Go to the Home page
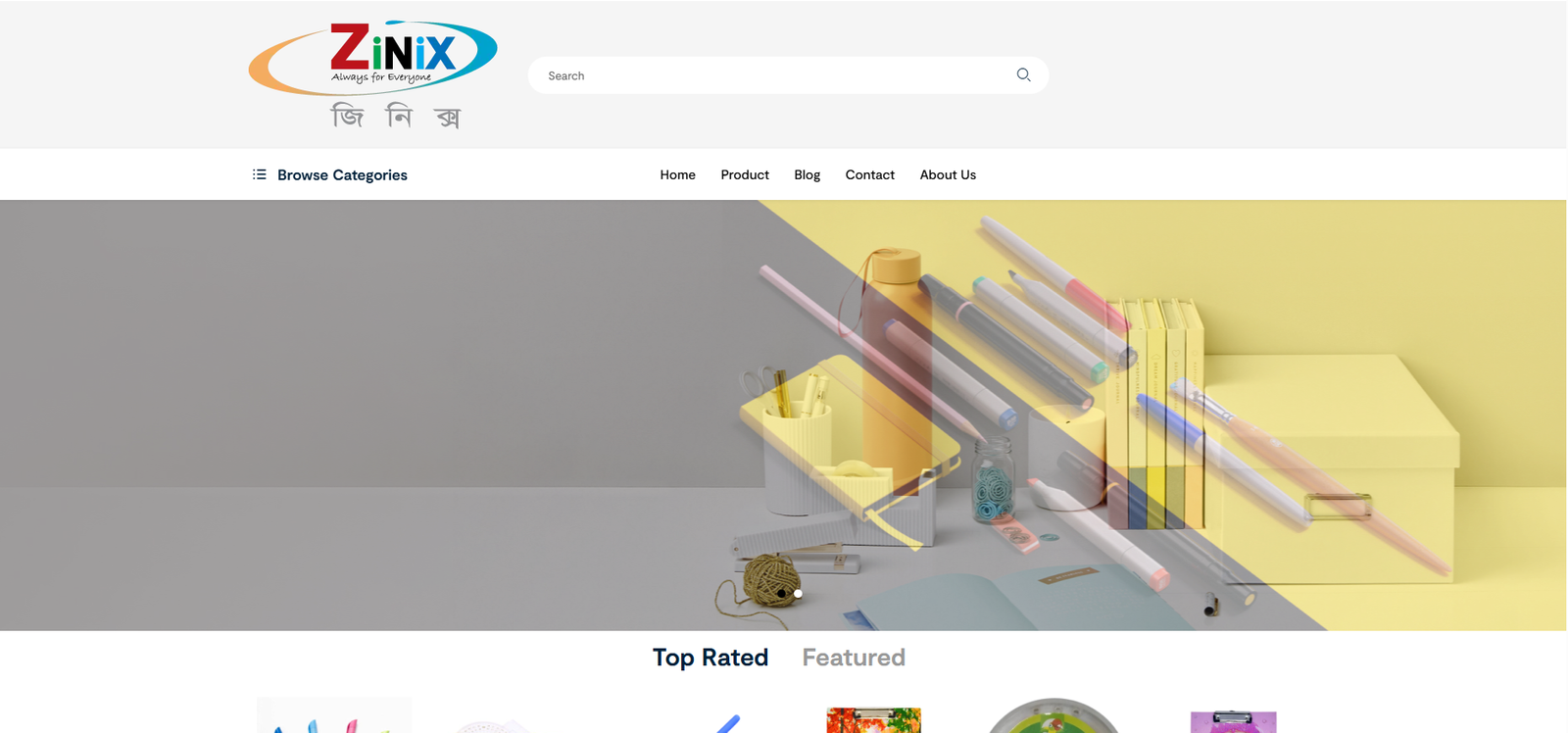The height and width of the screenshot is (733, 1568). click(x=677, y=174)
